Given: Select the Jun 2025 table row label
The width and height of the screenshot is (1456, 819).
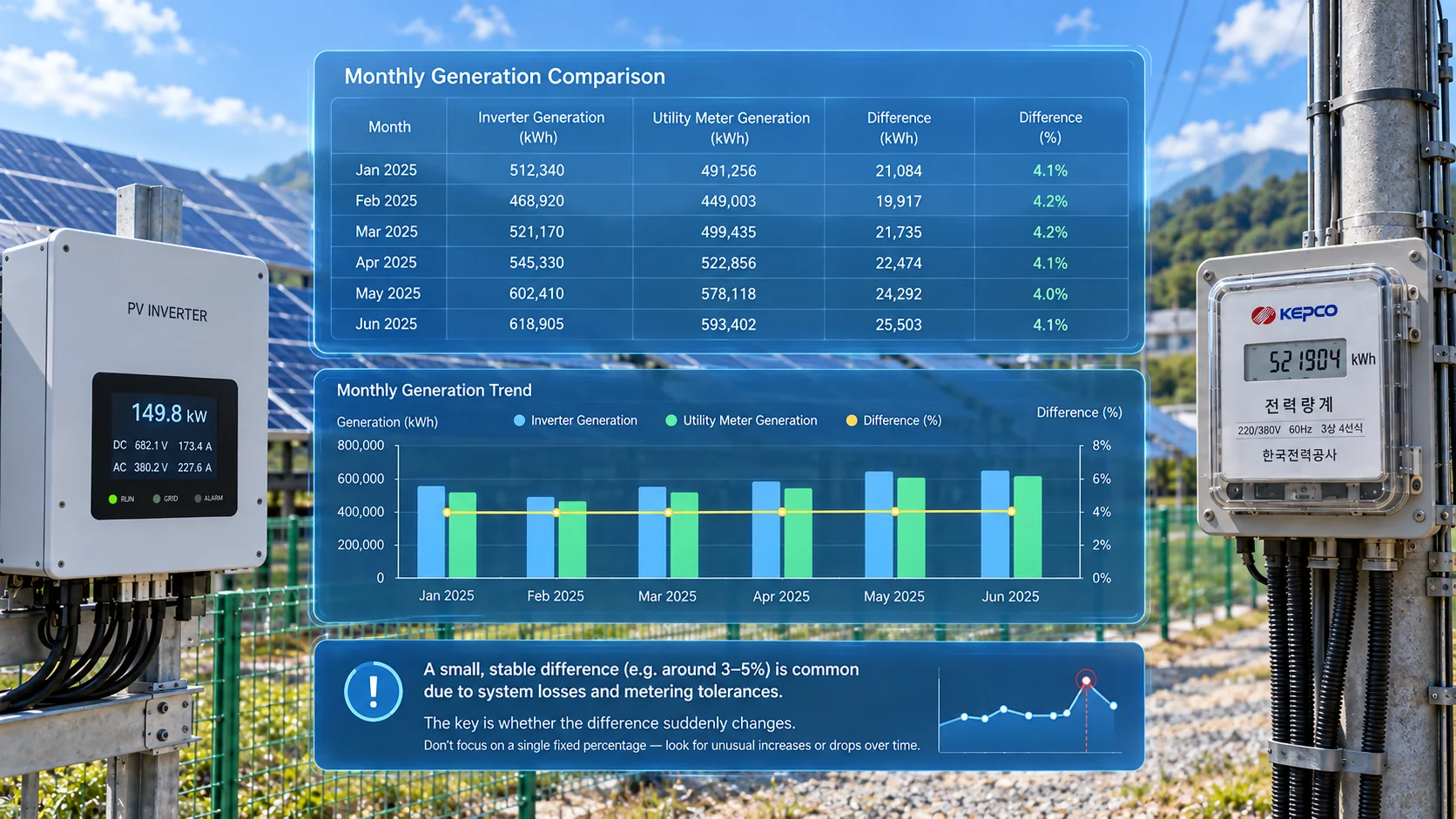Looking at the screenshot, I should point(386,324).
